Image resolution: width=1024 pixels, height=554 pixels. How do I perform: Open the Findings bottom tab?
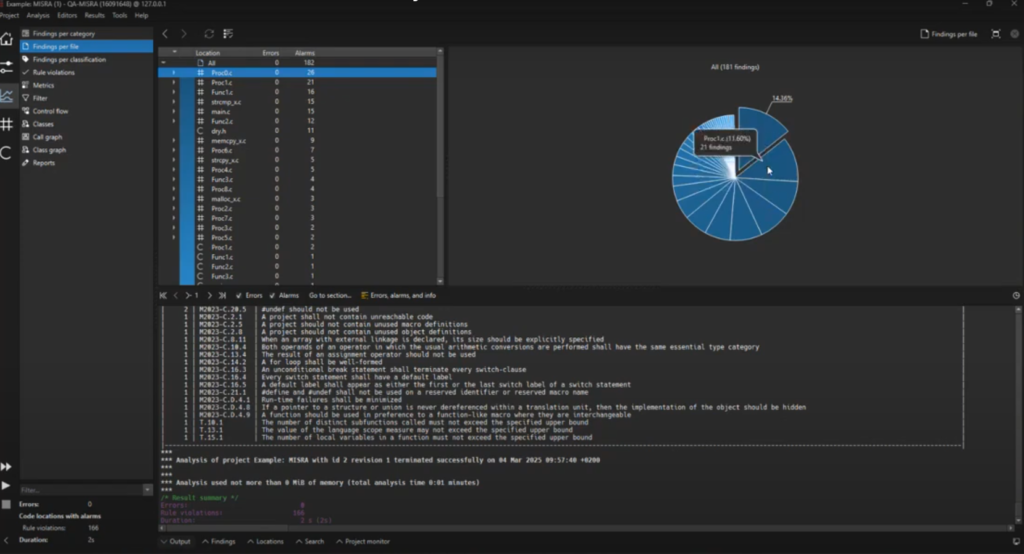(219, 542)
